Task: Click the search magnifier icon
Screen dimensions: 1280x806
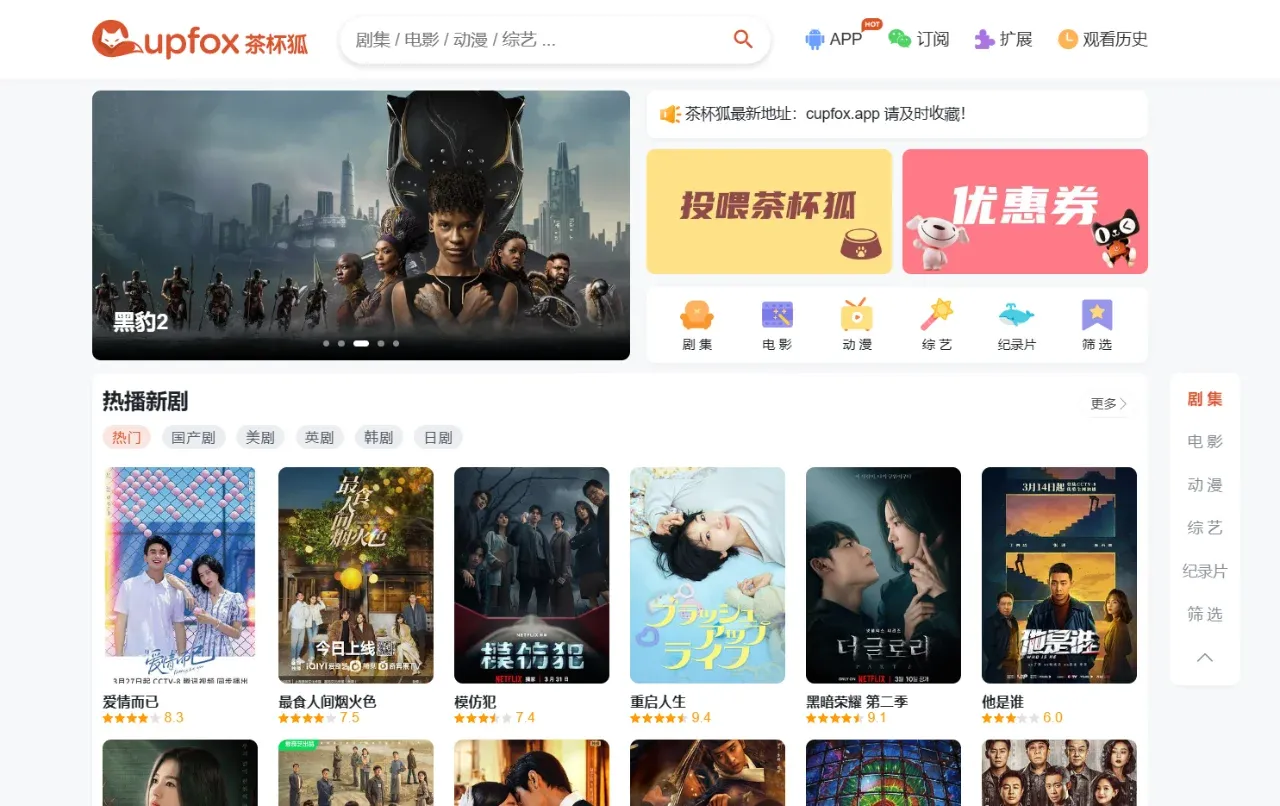Action: coord(743,39)
